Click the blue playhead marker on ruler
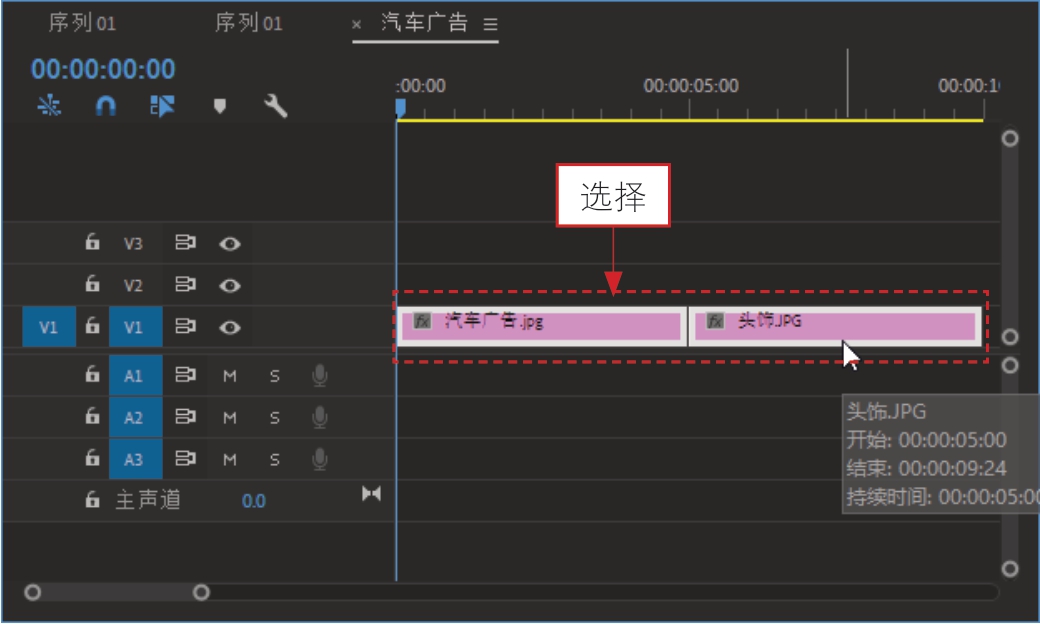The image size is (1040, 624). [400, 107]
